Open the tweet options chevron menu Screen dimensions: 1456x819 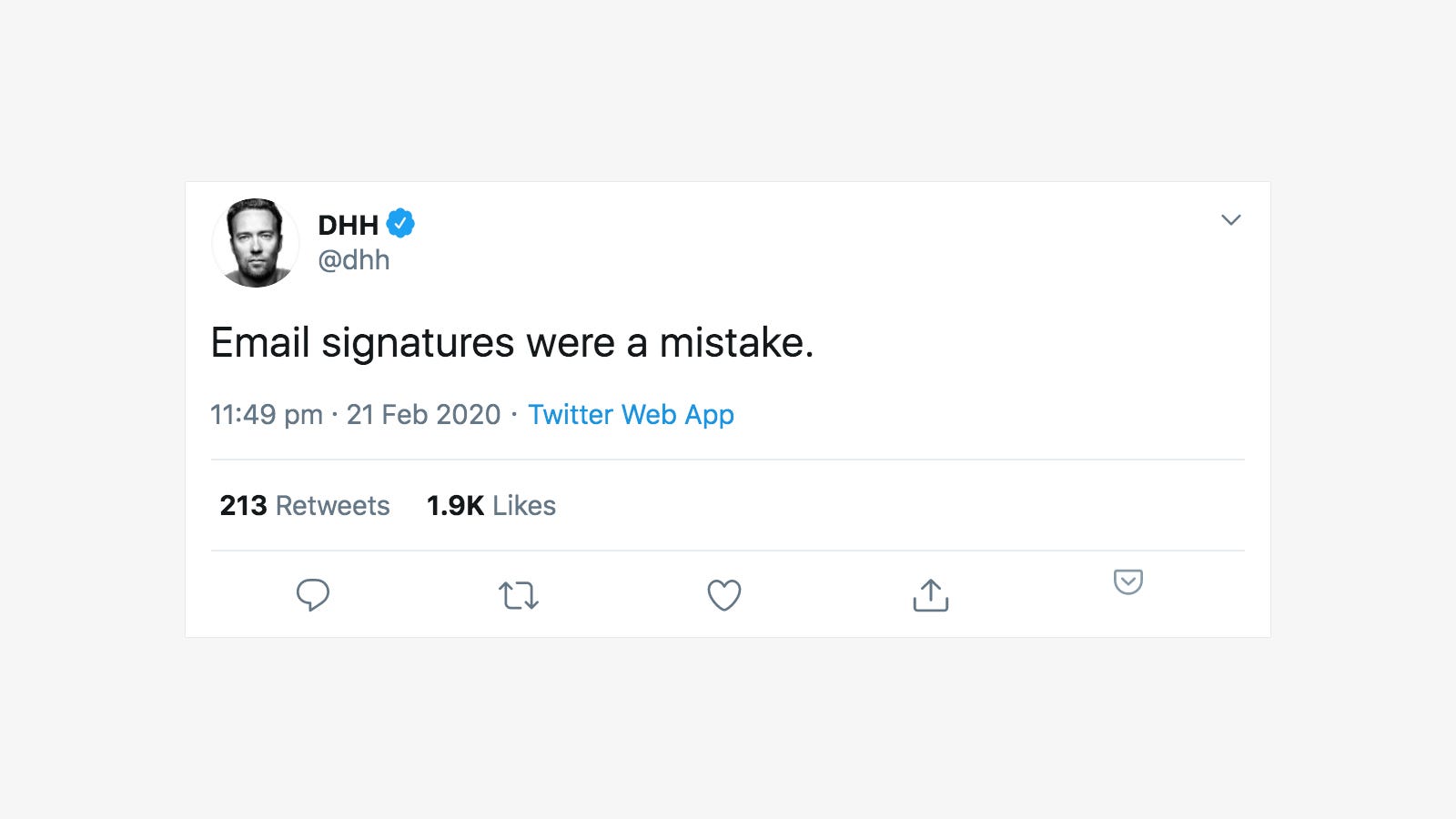(x=1230, y=220)
